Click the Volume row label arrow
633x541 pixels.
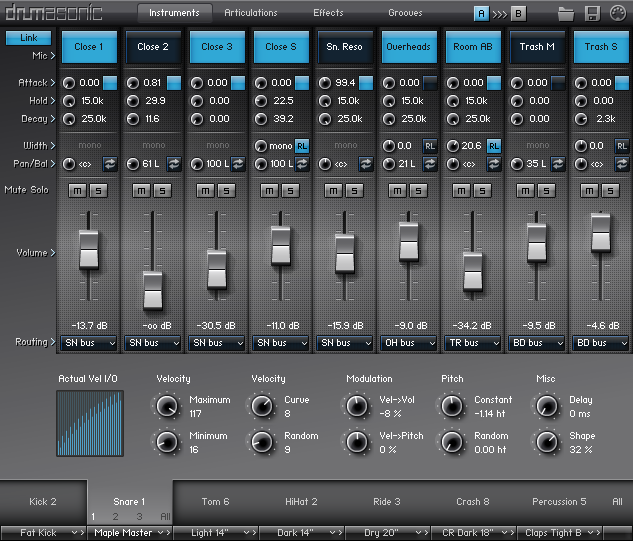pos(53,253)
